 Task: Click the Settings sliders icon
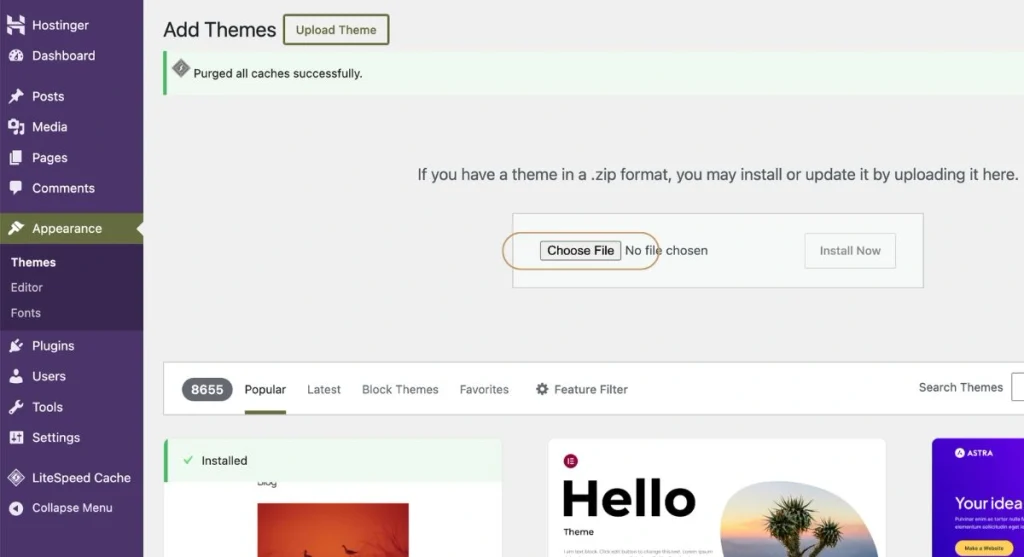(16, 438)
